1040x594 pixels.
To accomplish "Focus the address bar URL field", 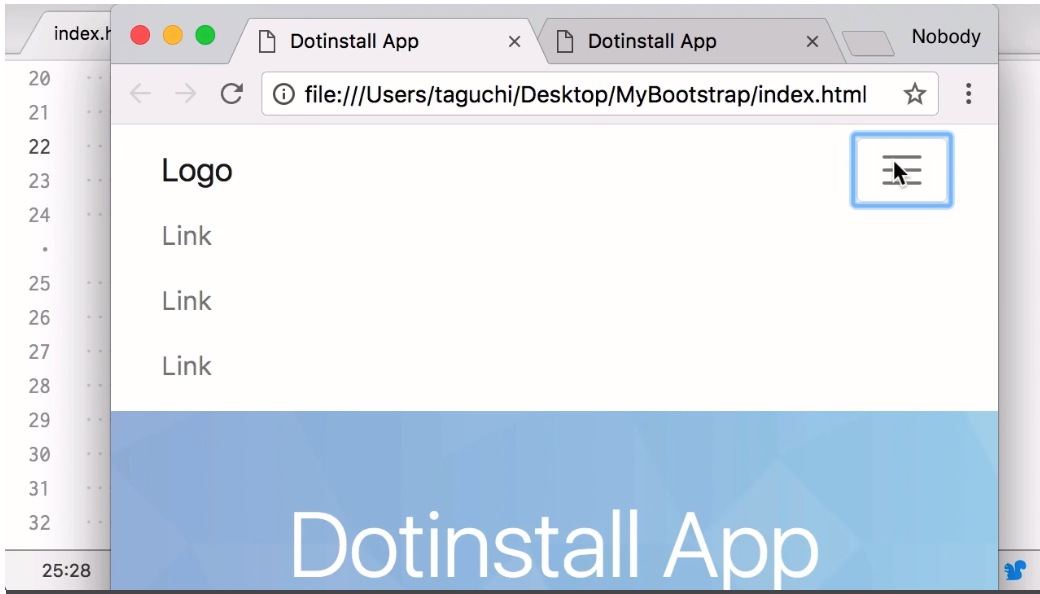I will [585, 94].
